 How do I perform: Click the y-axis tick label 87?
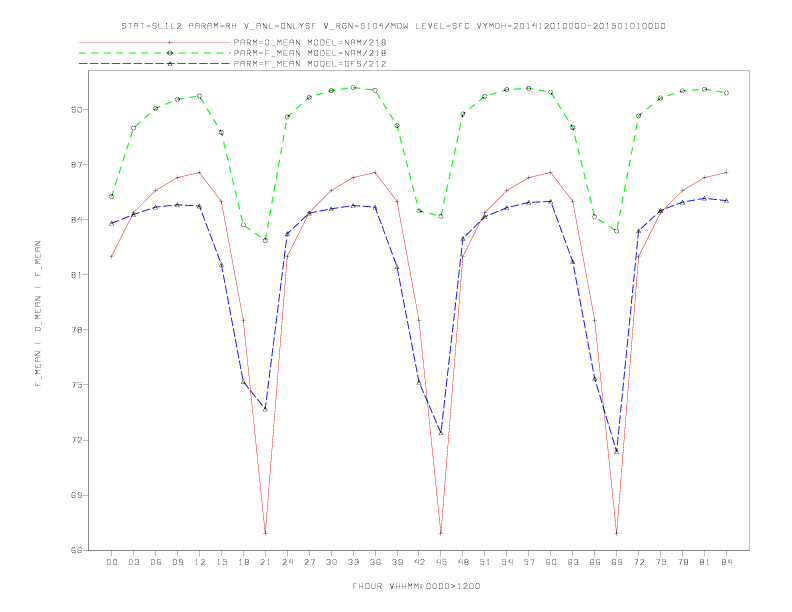75,165
